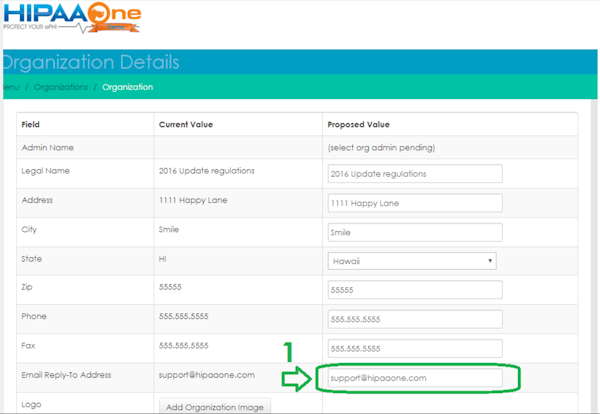Image resolution: width=600 pixels, height=414 pixels.
Task: Click the '(select org admin pending)' text
Action: point(380,148)
